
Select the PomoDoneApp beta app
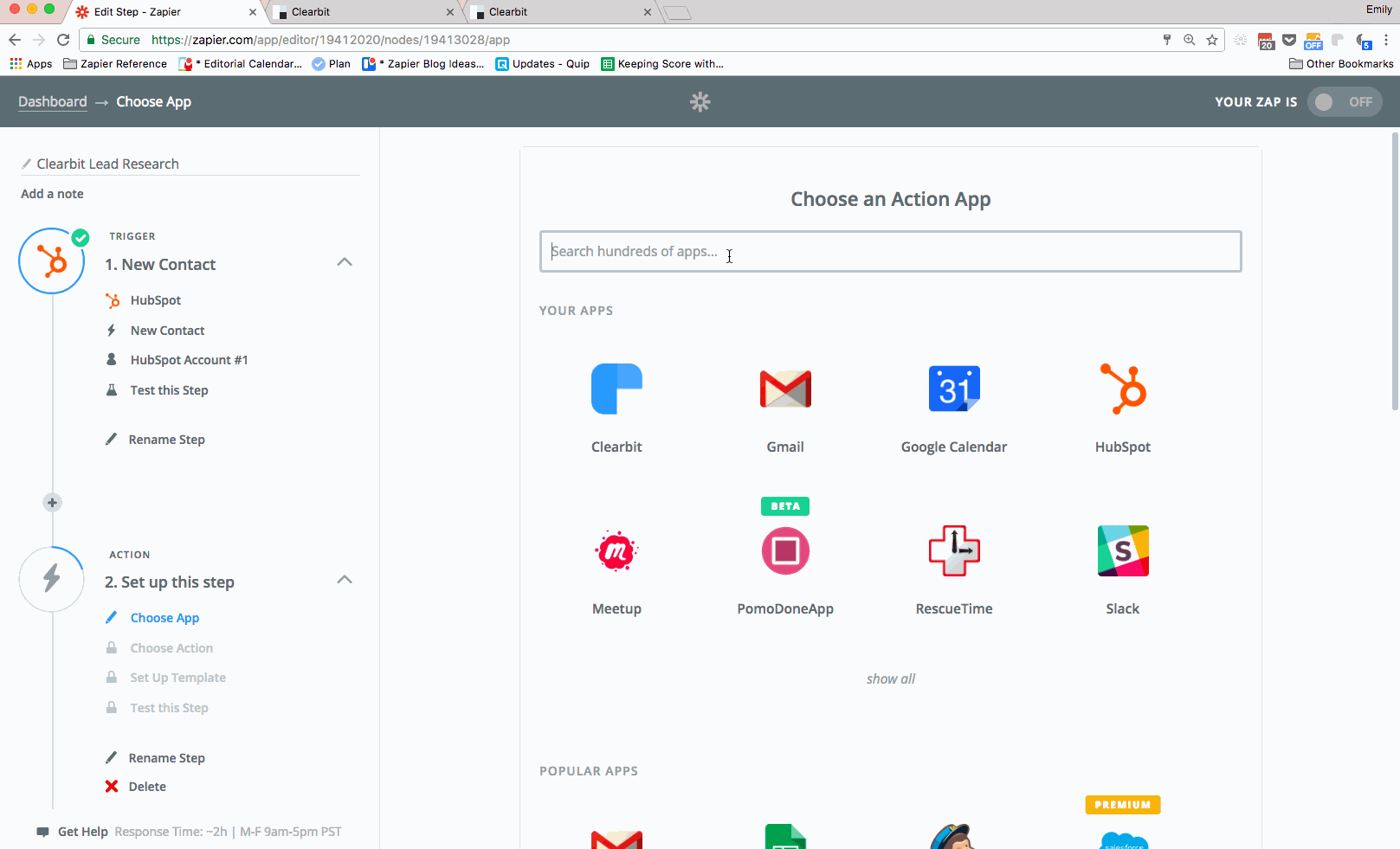coord(785,551)
